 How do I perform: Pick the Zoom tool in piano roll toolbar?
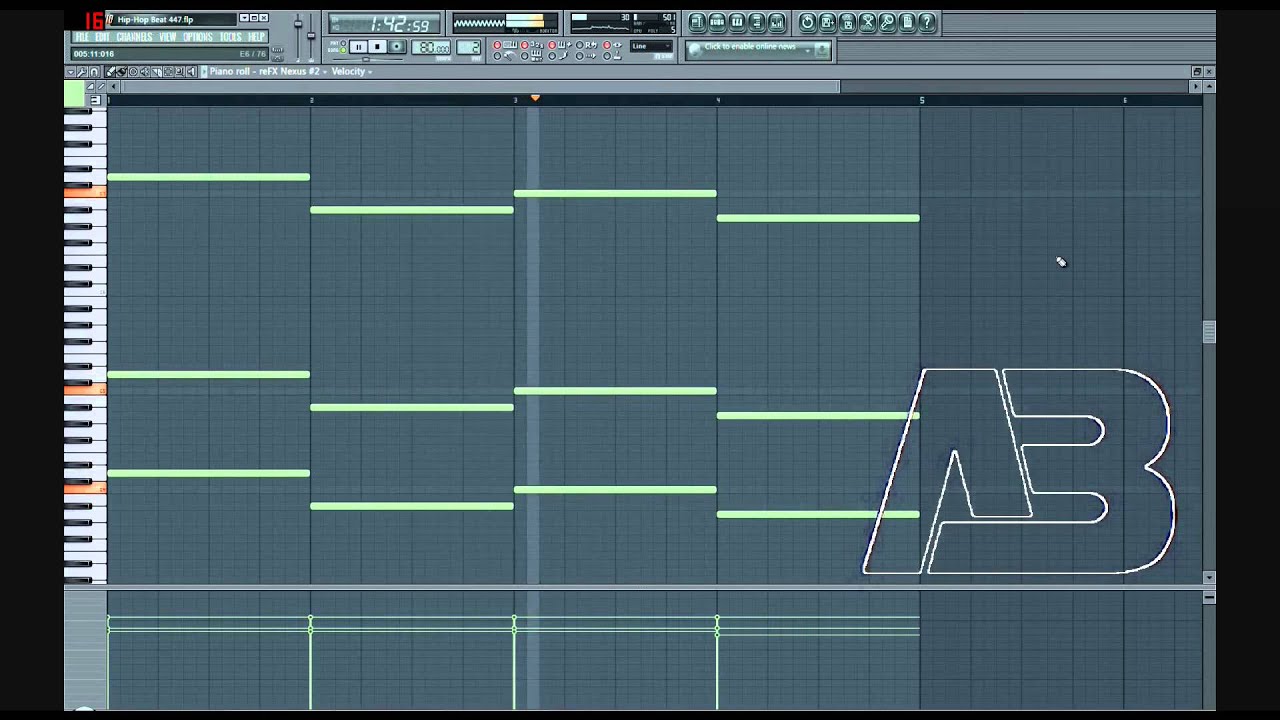(180, 72)
